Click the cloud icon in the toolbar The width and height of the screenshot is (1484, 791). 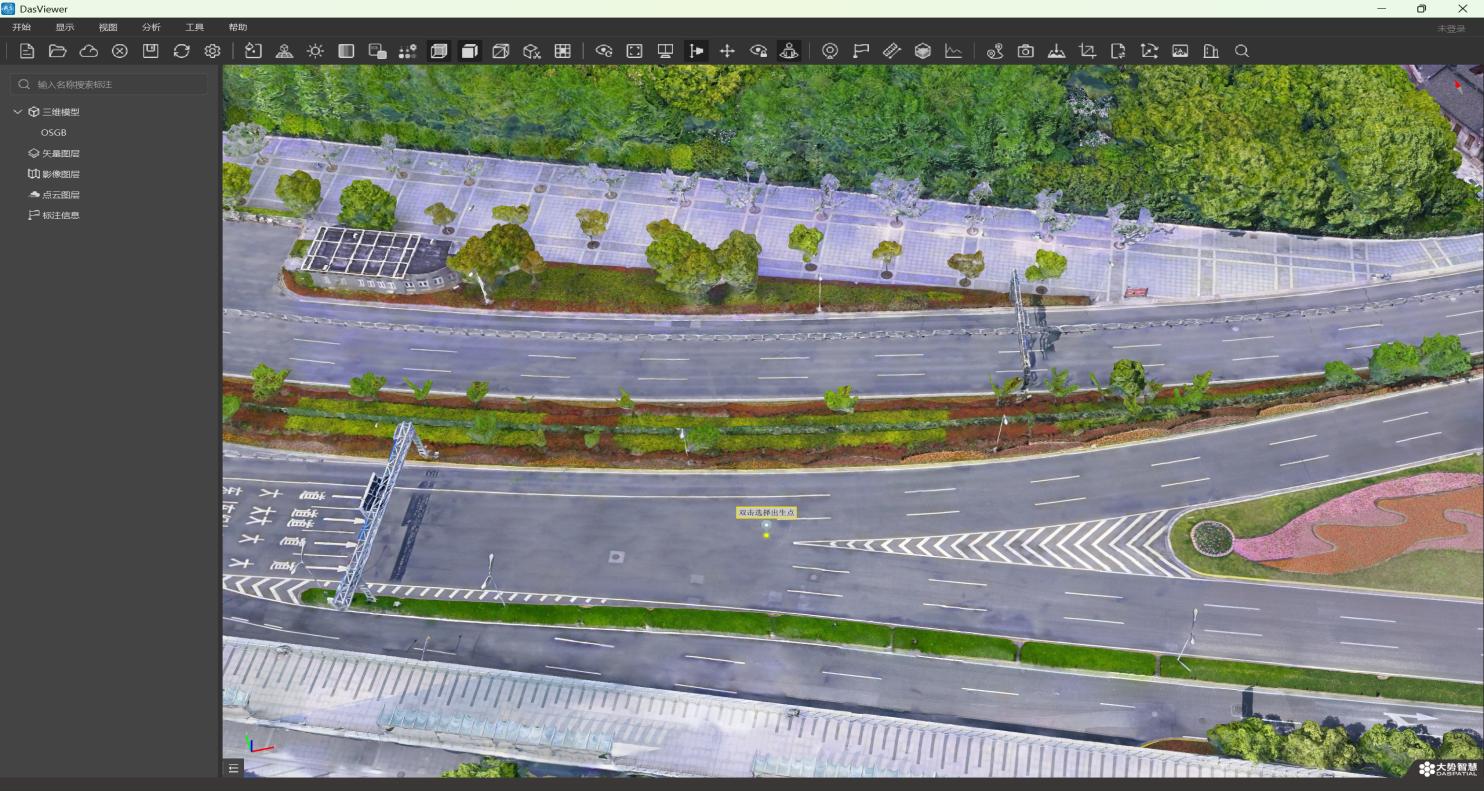point(89,51)
